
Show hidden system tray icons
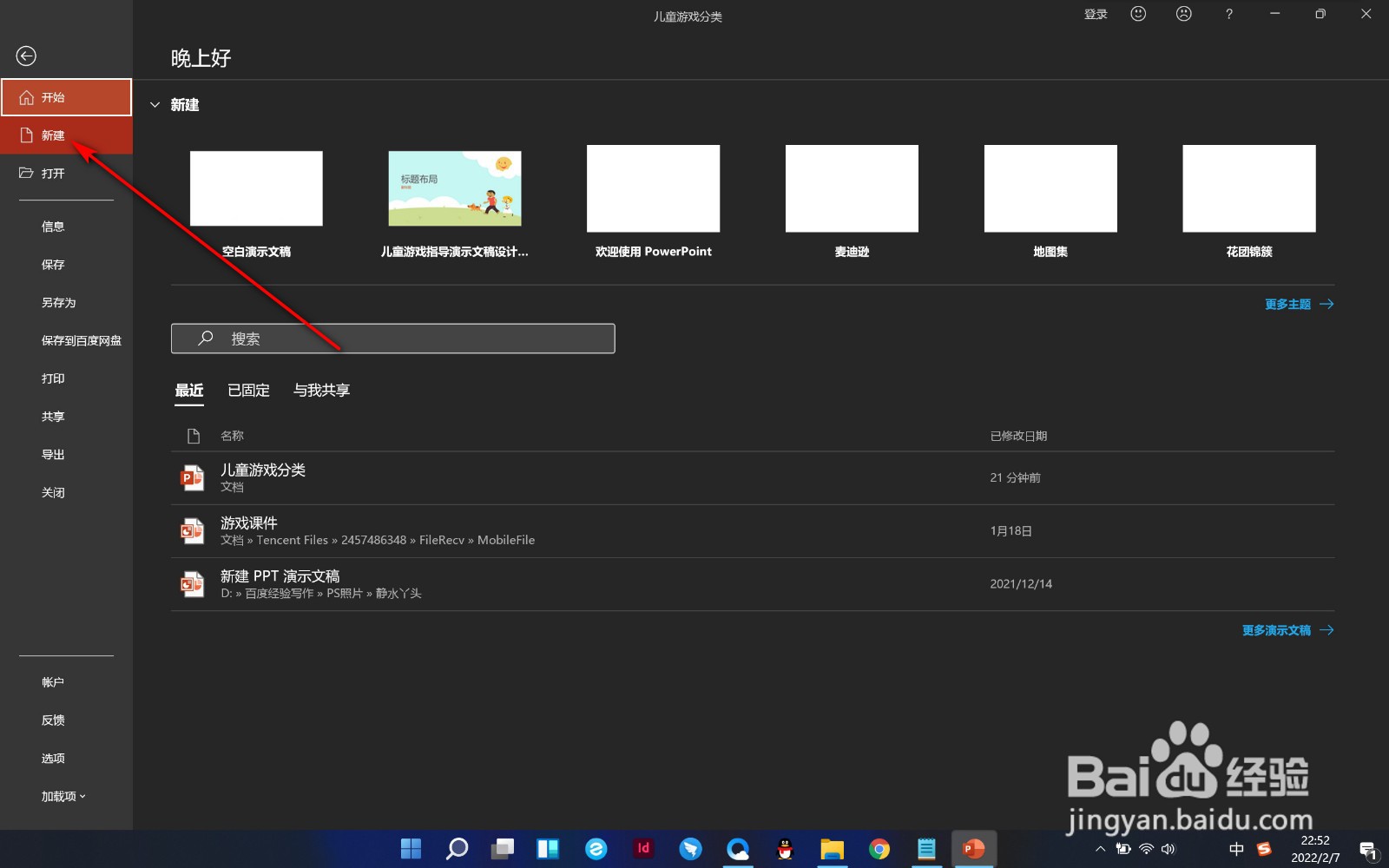[x=1100, y=850]
